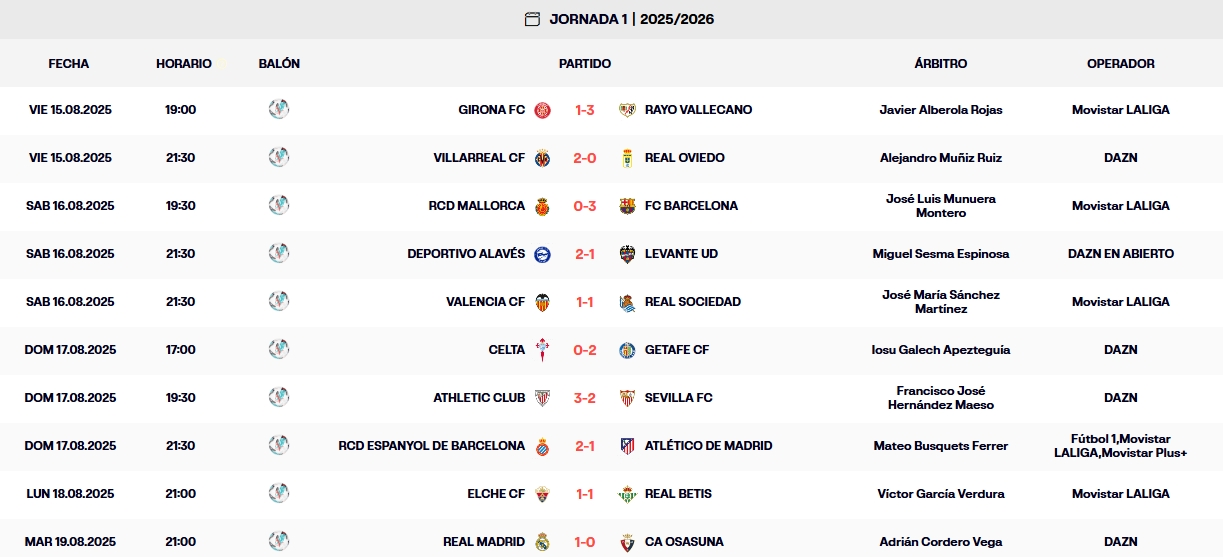The image size is (1223, 557).
Task: Click the Levante UD team name
Action: click(x=681, y=254)
